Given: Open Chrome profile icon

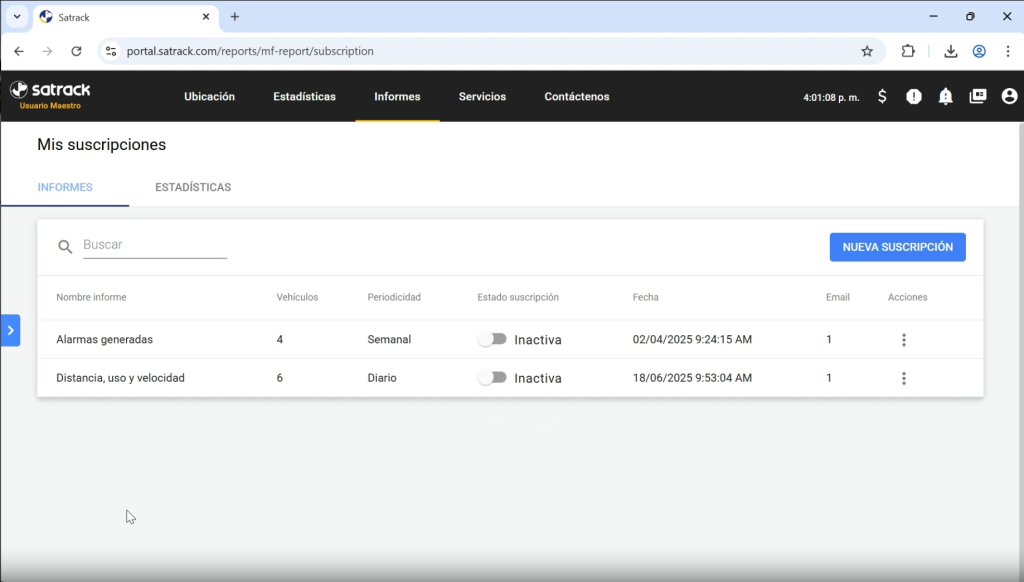Looking at the screenshot, I should tap(979, 51).
